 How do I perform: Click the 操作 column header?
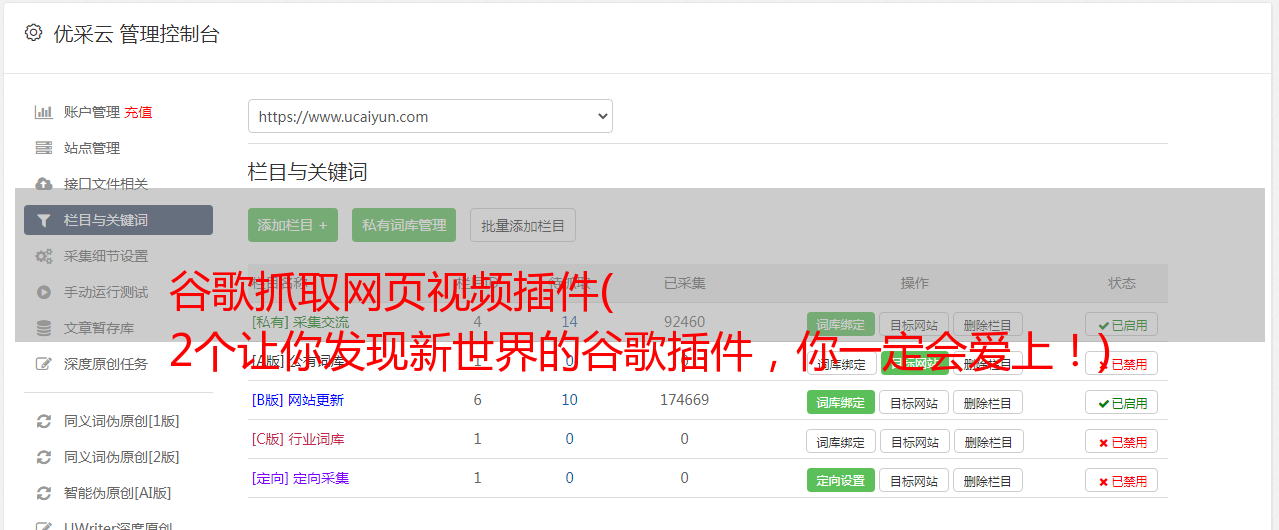[x=914, y=283]
